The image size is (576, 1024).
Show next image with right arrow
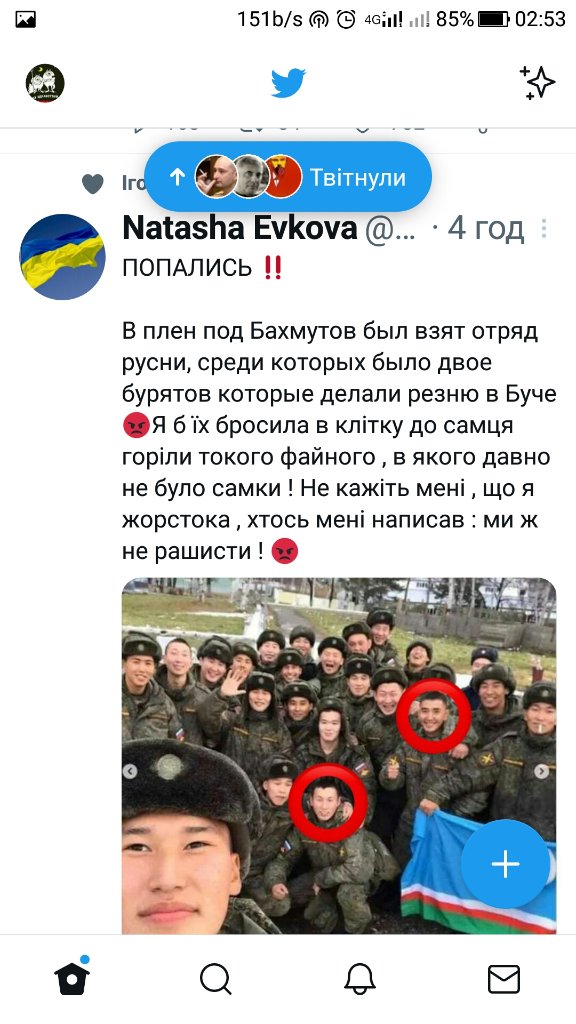coord(542,772)
